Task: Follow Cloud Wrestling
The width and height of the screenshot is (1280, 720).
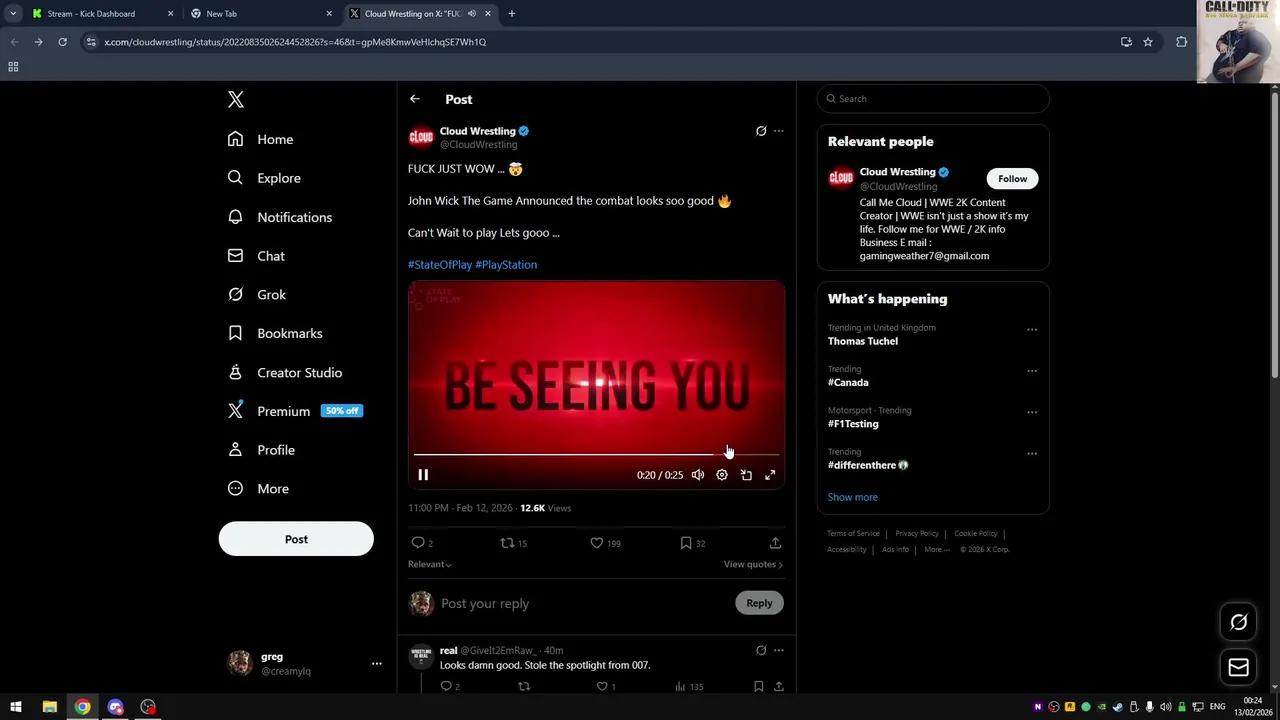Action: pyautogui.click(x=1012, y=179)
